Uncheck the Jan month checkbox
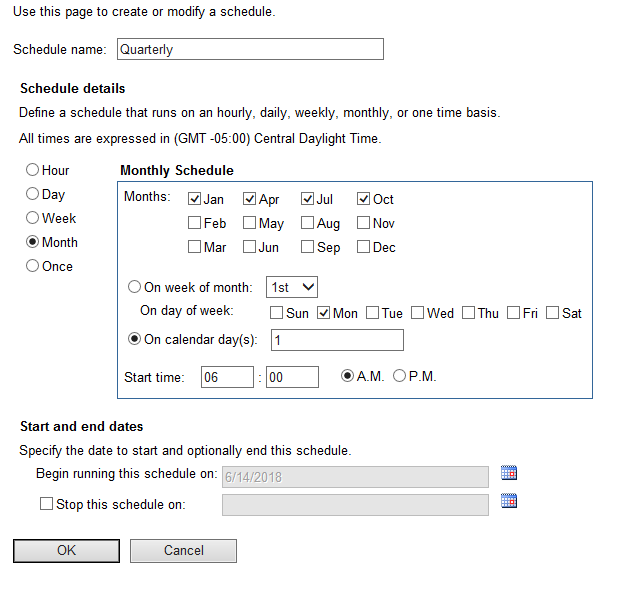The width and height of the screenshot is (641, 604). (x=195, y=199)
